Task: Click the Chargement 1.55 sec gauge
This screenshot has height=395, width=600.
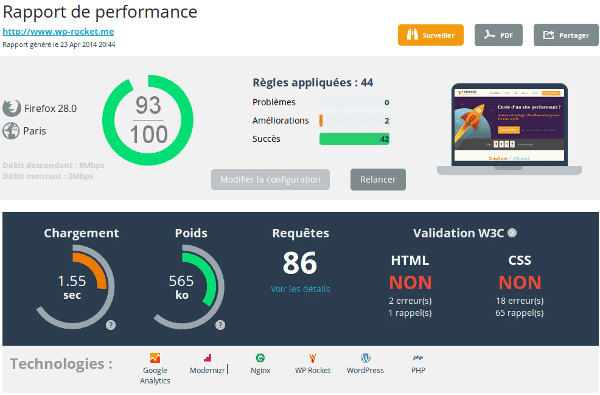Action: tap(75, 287)
